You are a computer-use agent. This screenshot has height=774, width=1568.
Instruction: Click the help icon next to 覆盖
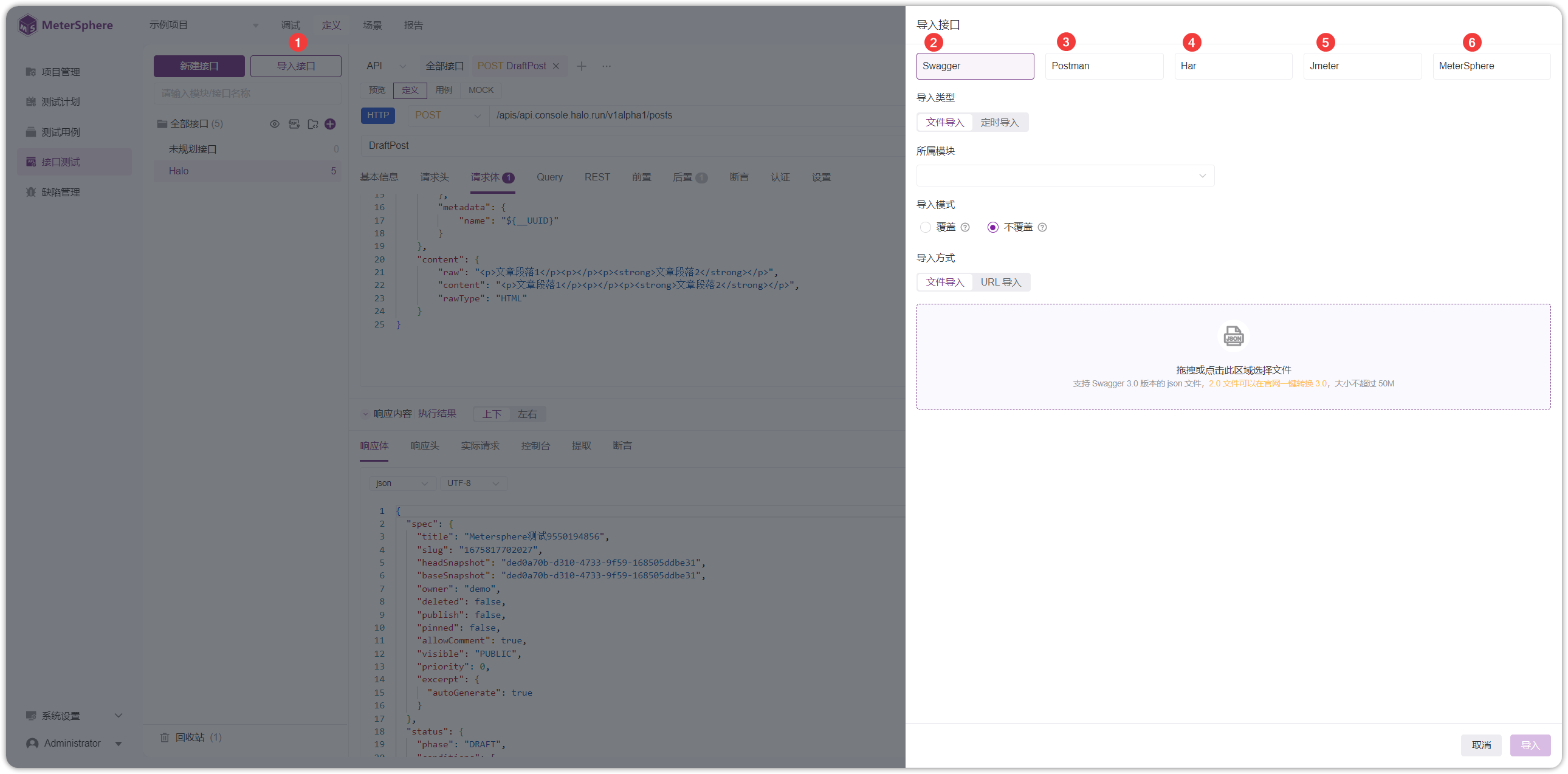pyautogui.click(x=965, y=228)
